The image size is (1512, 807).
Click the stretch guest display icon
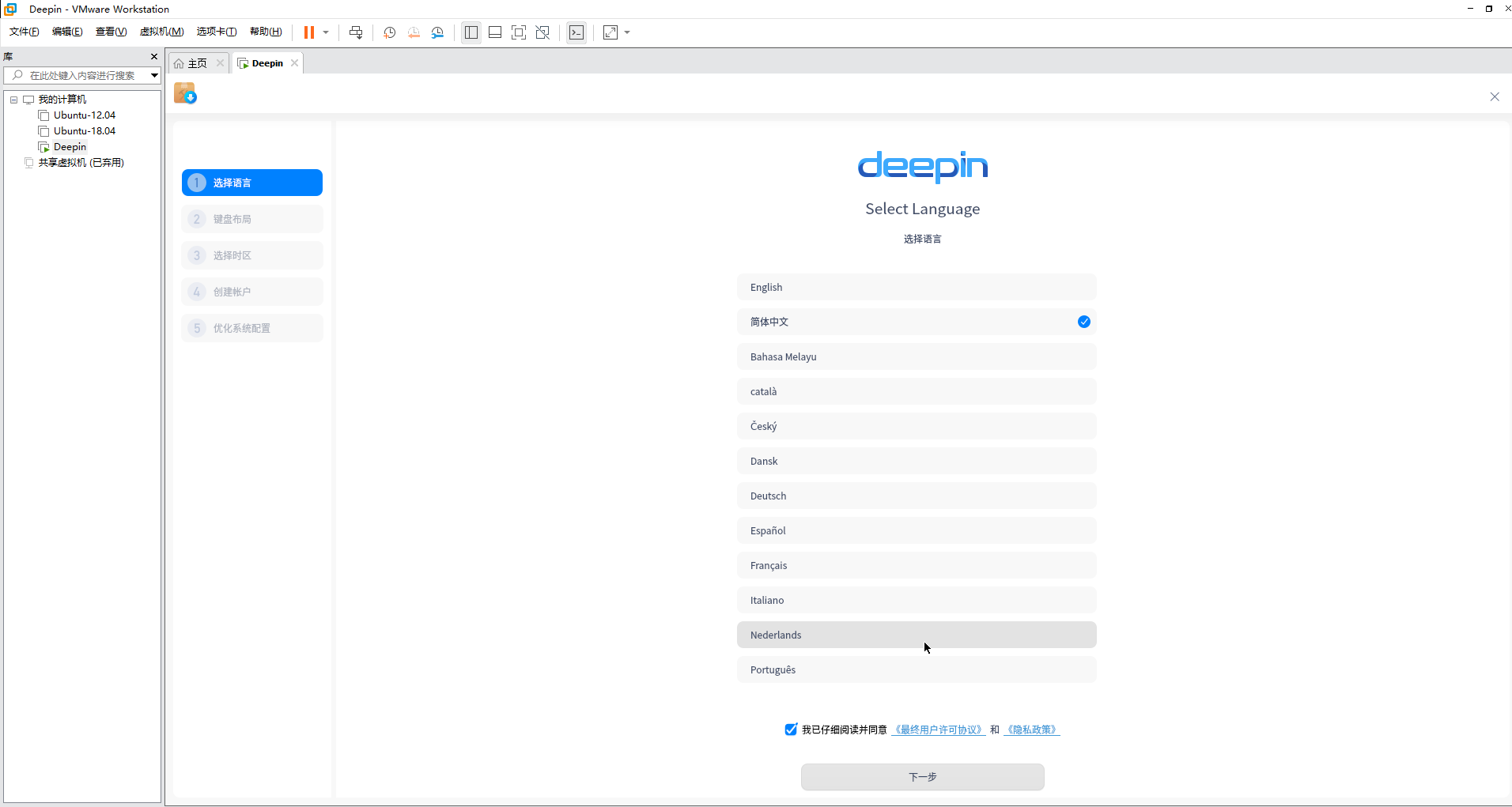[610, 32]
